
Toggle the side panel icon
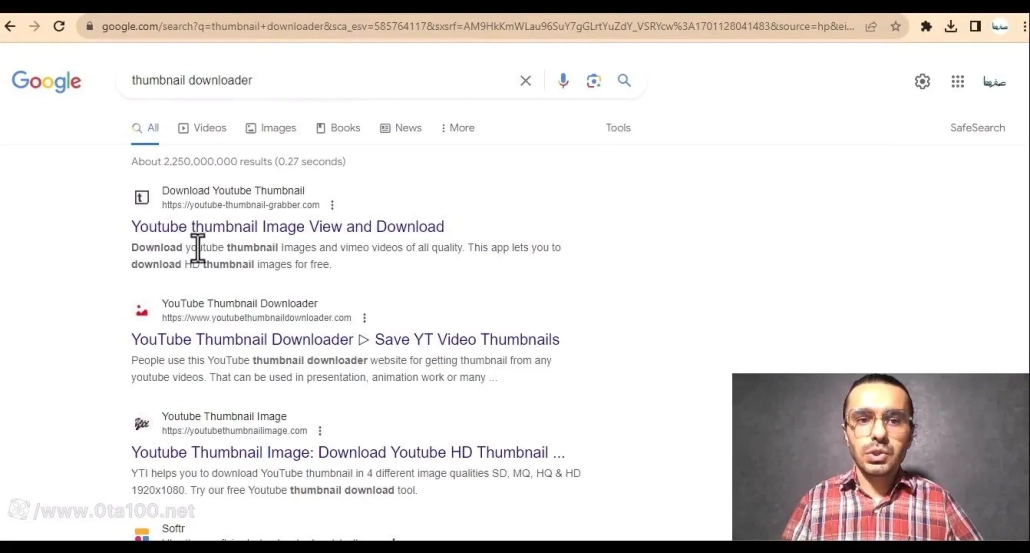975,26
